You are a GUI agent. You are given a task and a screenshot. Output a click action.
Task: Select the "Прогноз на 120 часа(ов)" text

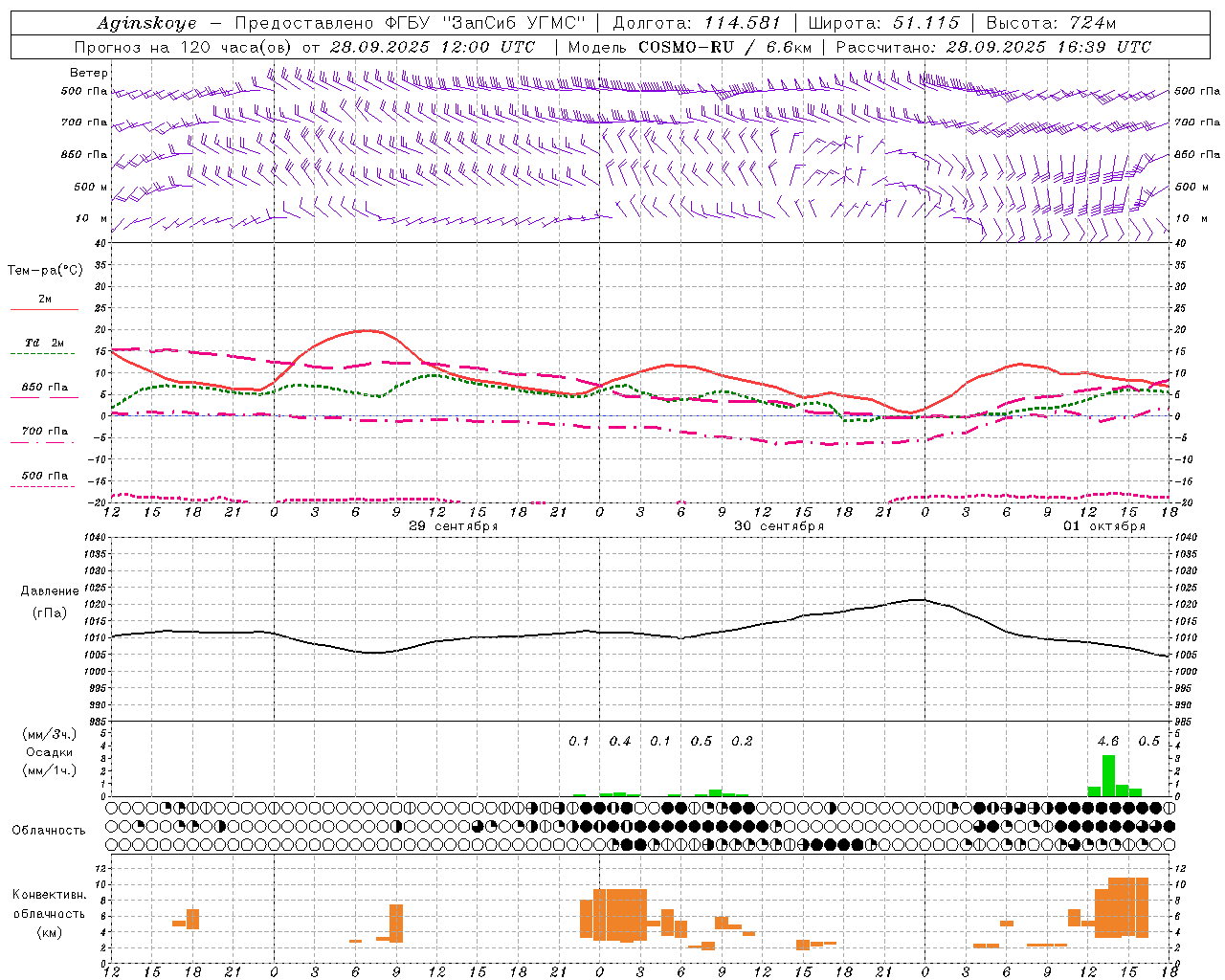tap(185, 47)
